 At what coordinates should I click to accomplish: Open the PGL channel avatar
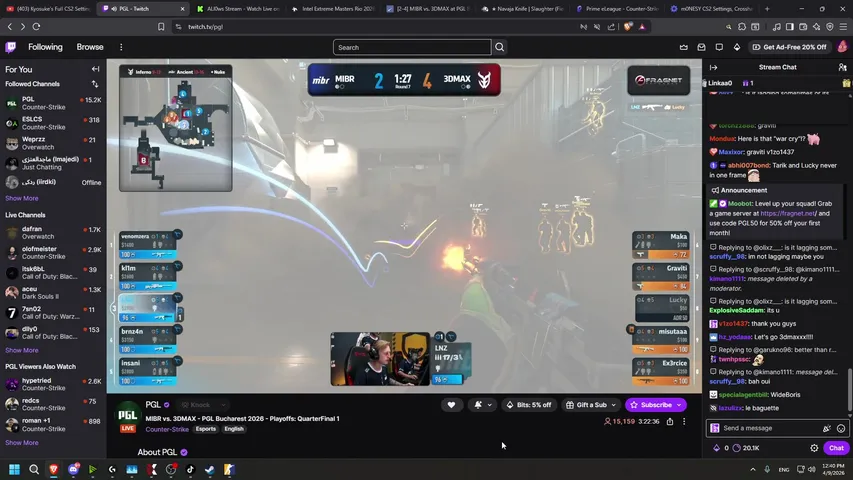(x=128, y=414)
